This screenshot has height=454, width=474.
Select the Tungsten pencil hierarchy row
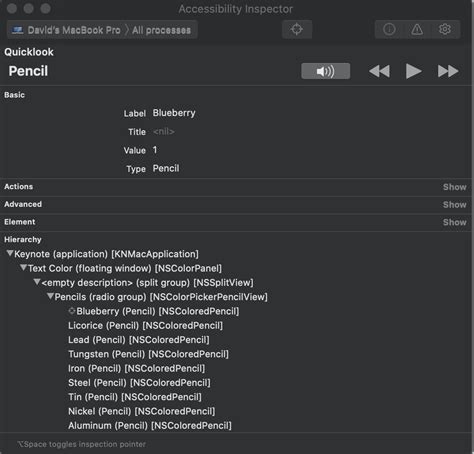point(148,354)
